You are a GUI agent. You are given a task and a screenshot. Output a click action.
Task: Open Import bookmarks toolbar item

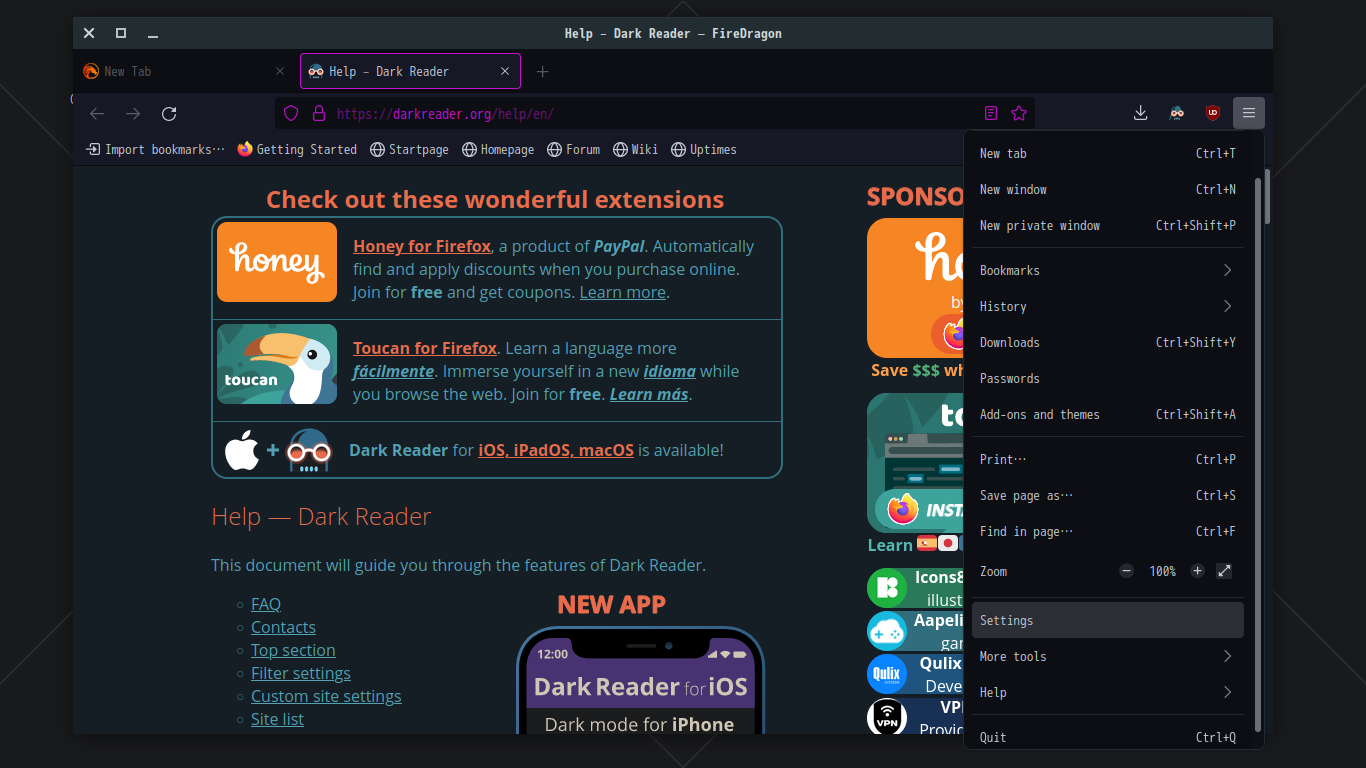[155, 149]
